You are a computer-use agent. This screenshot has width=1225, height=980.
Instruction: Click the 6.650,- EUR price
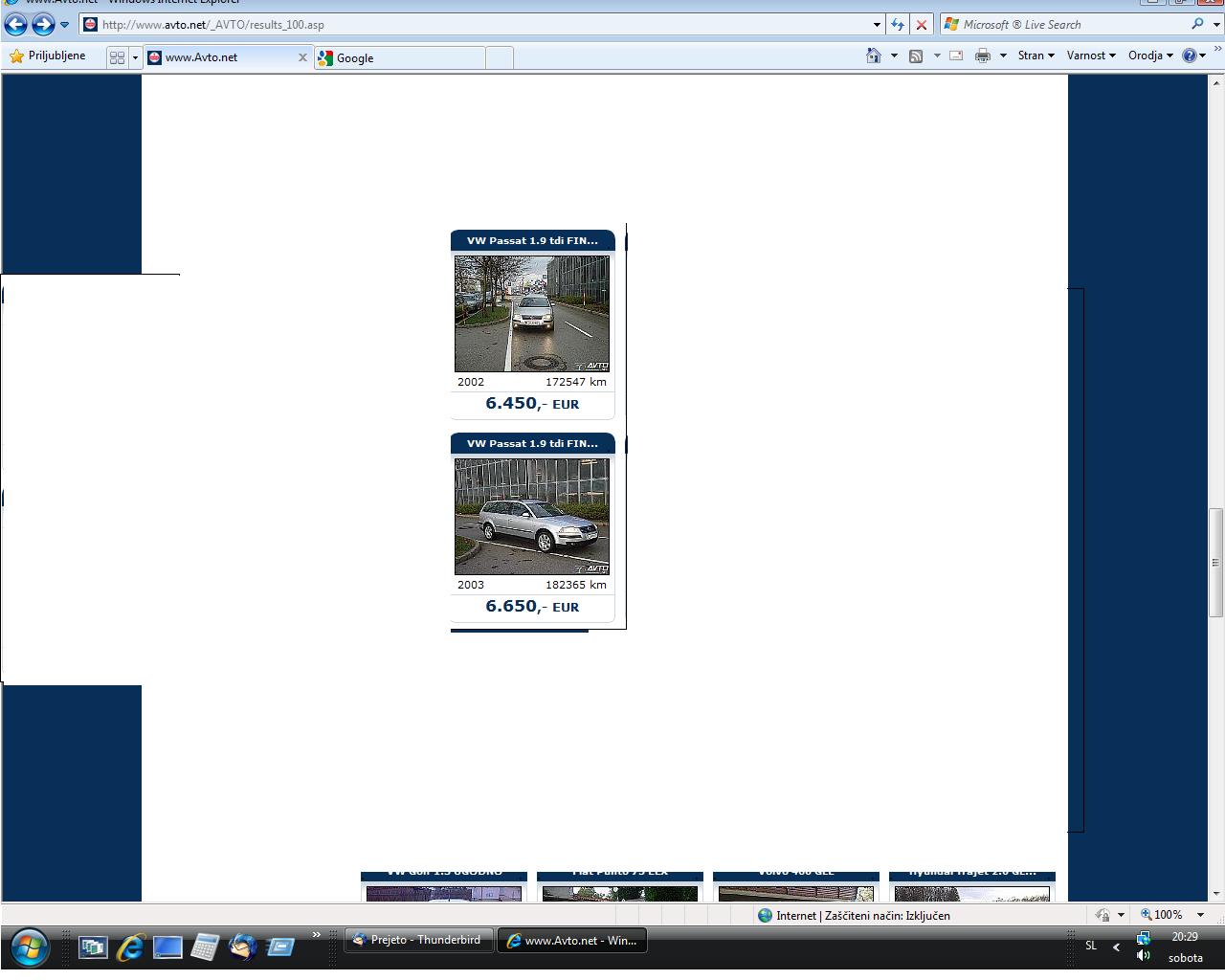532,607
